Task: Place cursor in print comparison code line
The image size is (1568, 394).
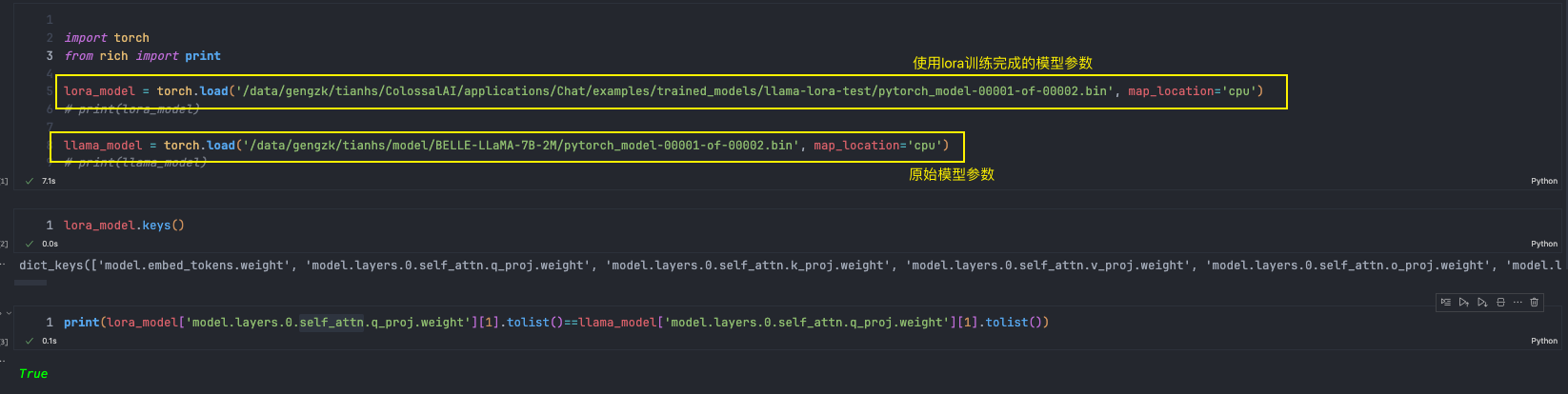Action: coord(556,323)
